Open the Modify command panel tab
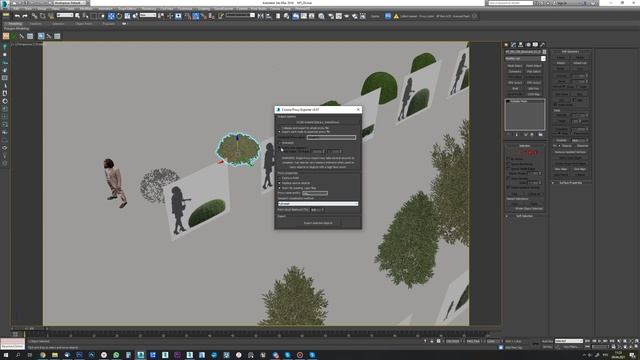Screen dimensions: 640x360 point(513,44)
